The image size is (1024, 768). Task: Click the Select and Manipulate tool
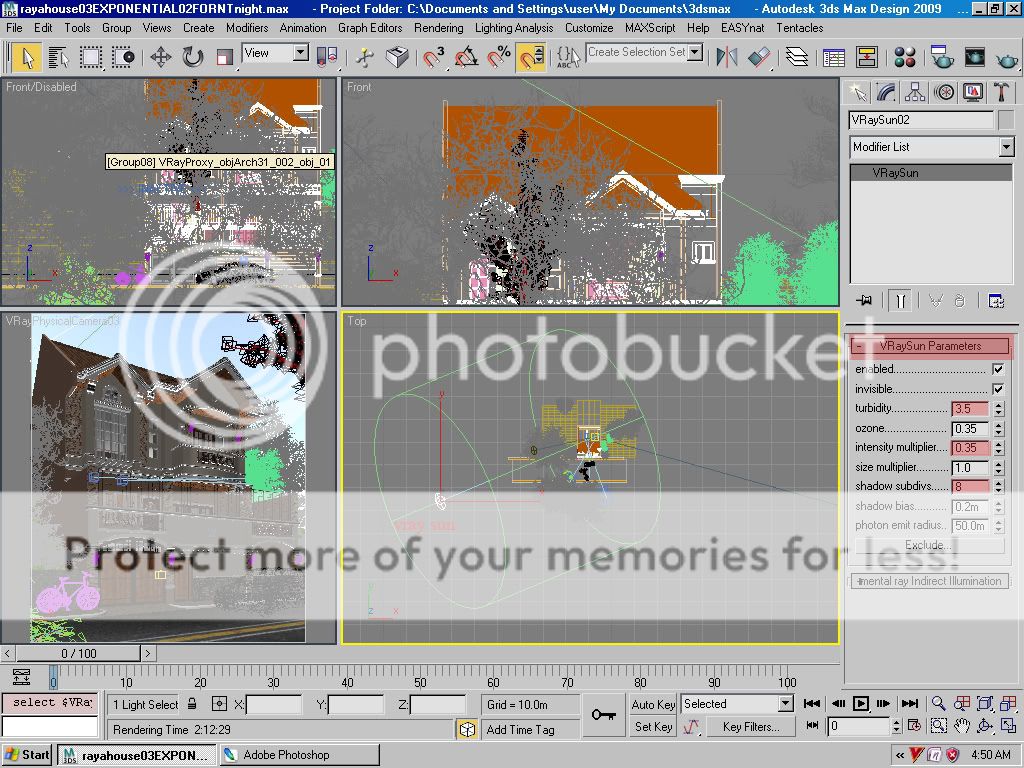[364, 57]
